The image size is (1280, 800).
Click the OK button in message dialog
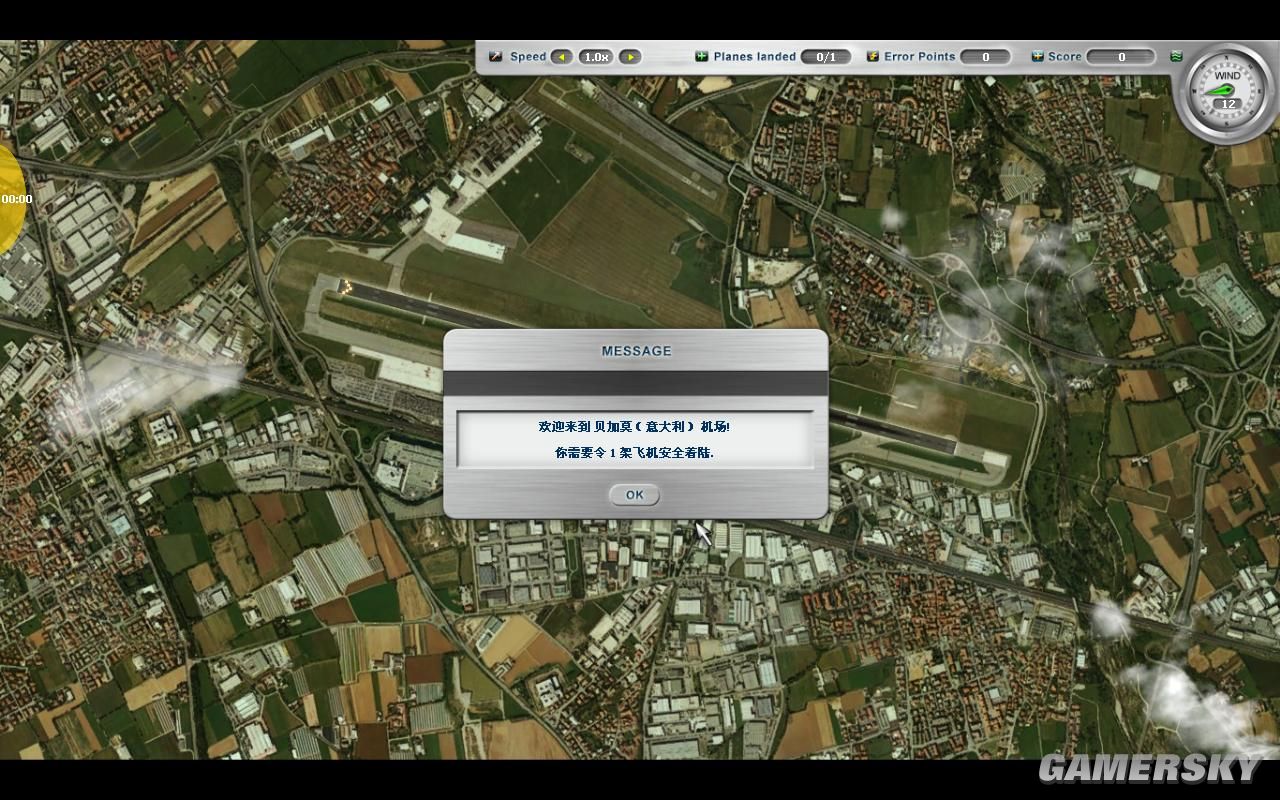click(634, 495)
